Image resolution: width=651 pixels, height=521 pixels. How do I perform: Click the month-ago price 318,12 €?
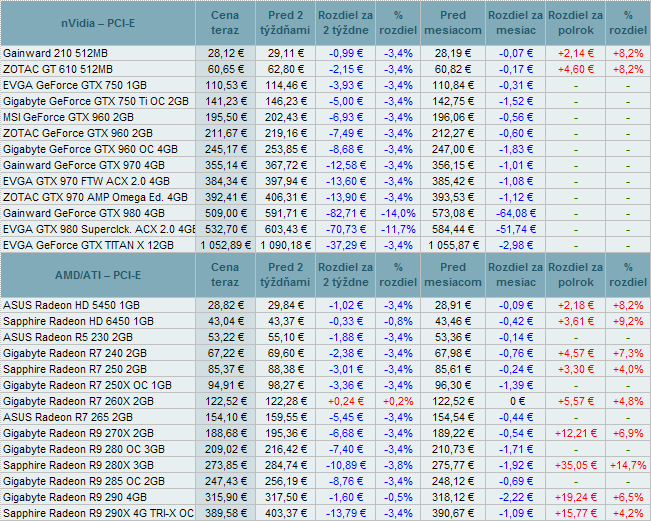pyautogui.click(x=453, y=497)
